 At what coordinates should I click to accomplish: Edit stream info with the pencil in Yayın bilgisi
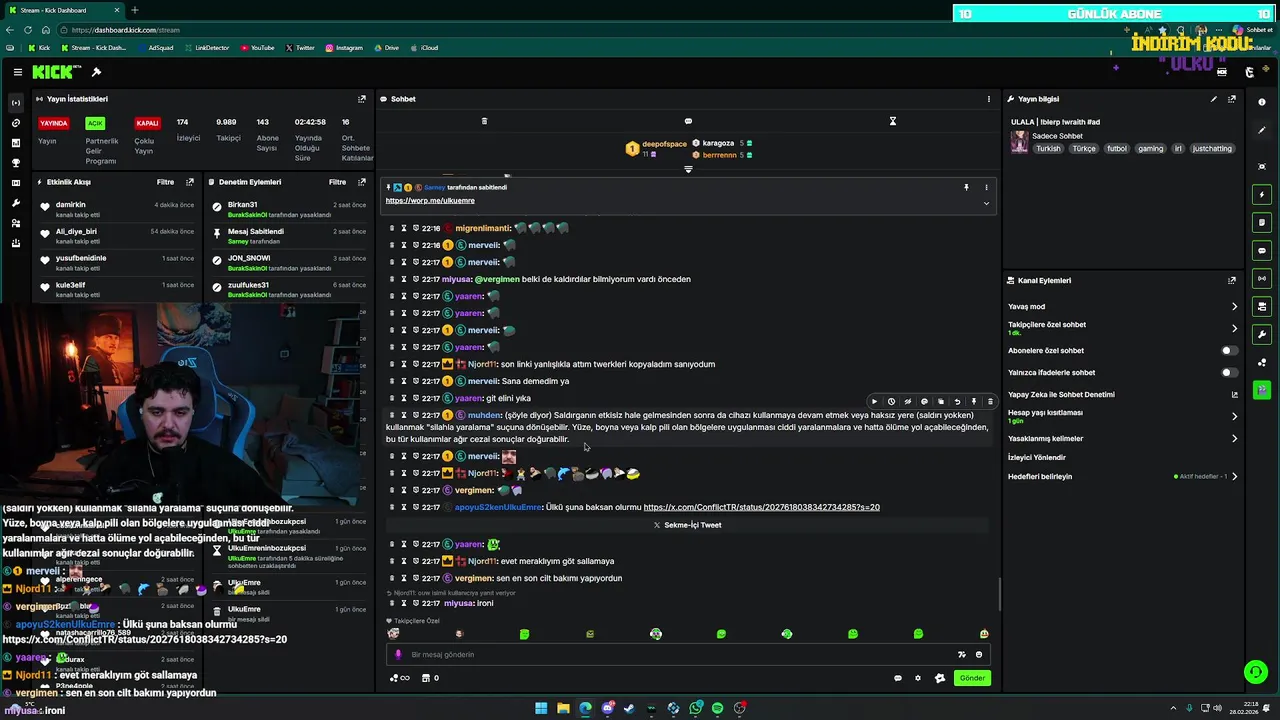pos(1214,99)
